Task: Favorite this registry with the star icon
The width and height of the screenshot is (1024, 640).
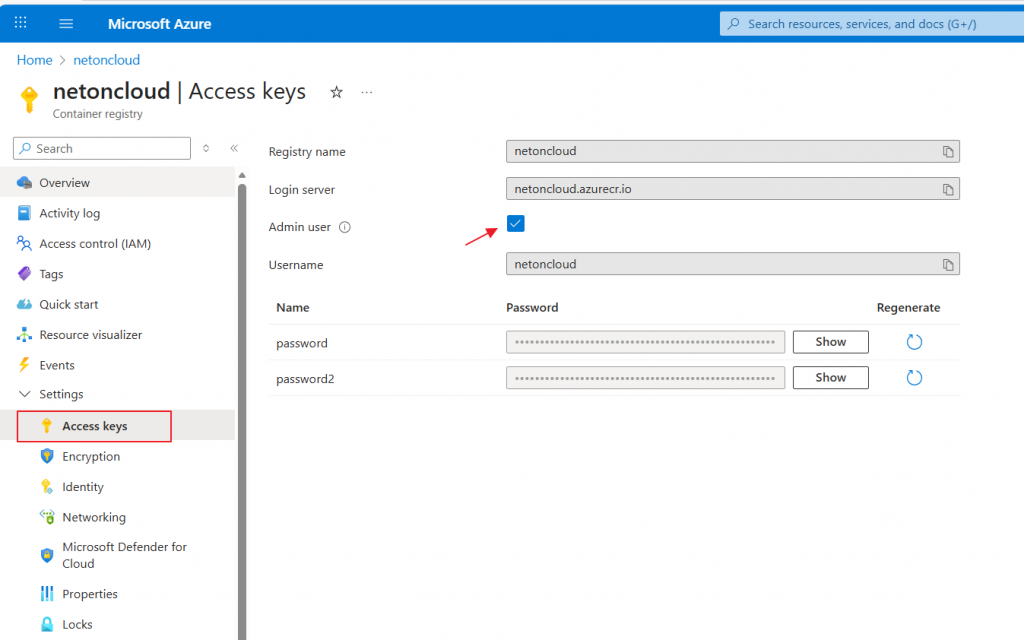Action: pyautogui.click(x=336, y=92)
